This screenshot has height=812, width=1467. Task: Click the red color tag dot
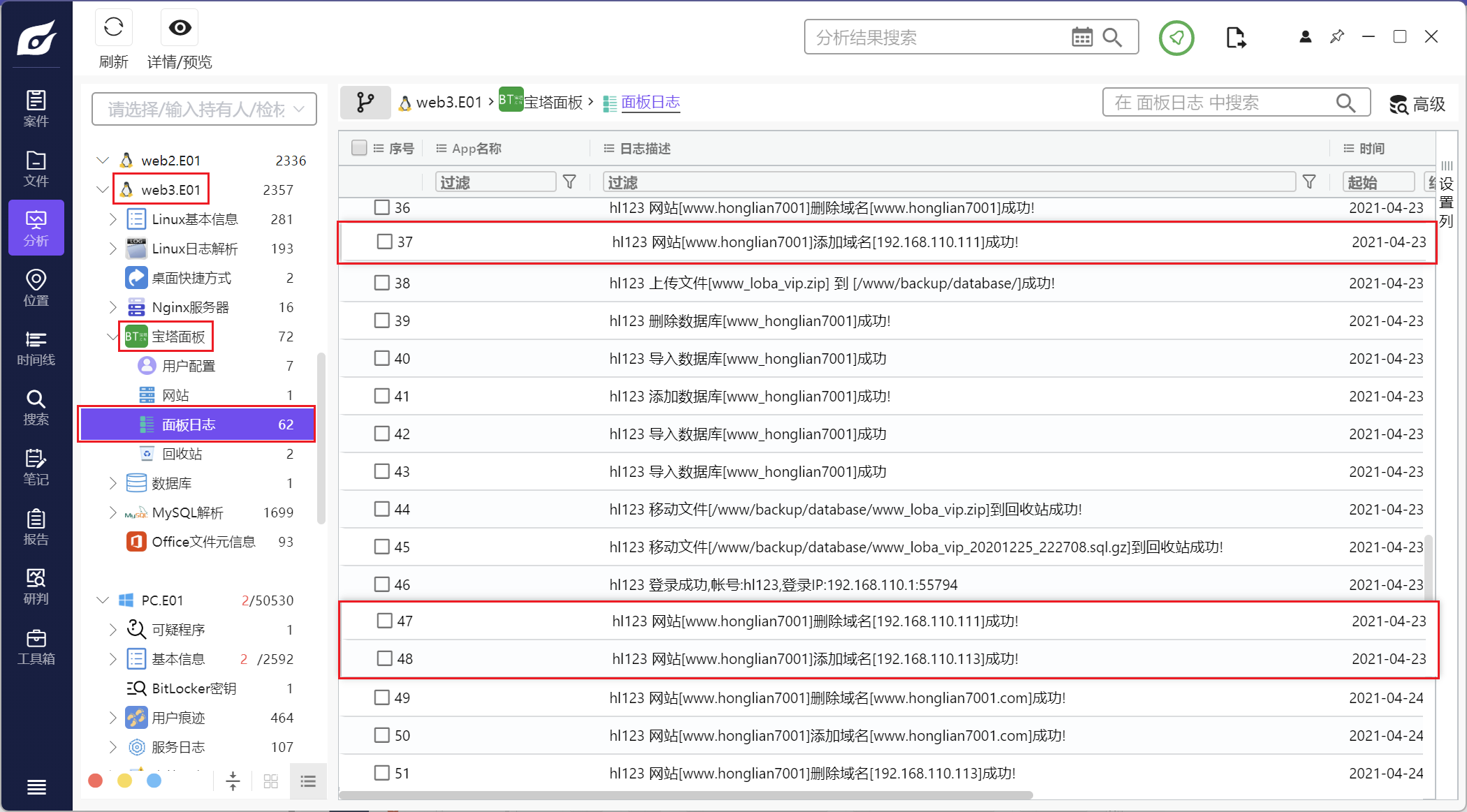click(96, 781)
